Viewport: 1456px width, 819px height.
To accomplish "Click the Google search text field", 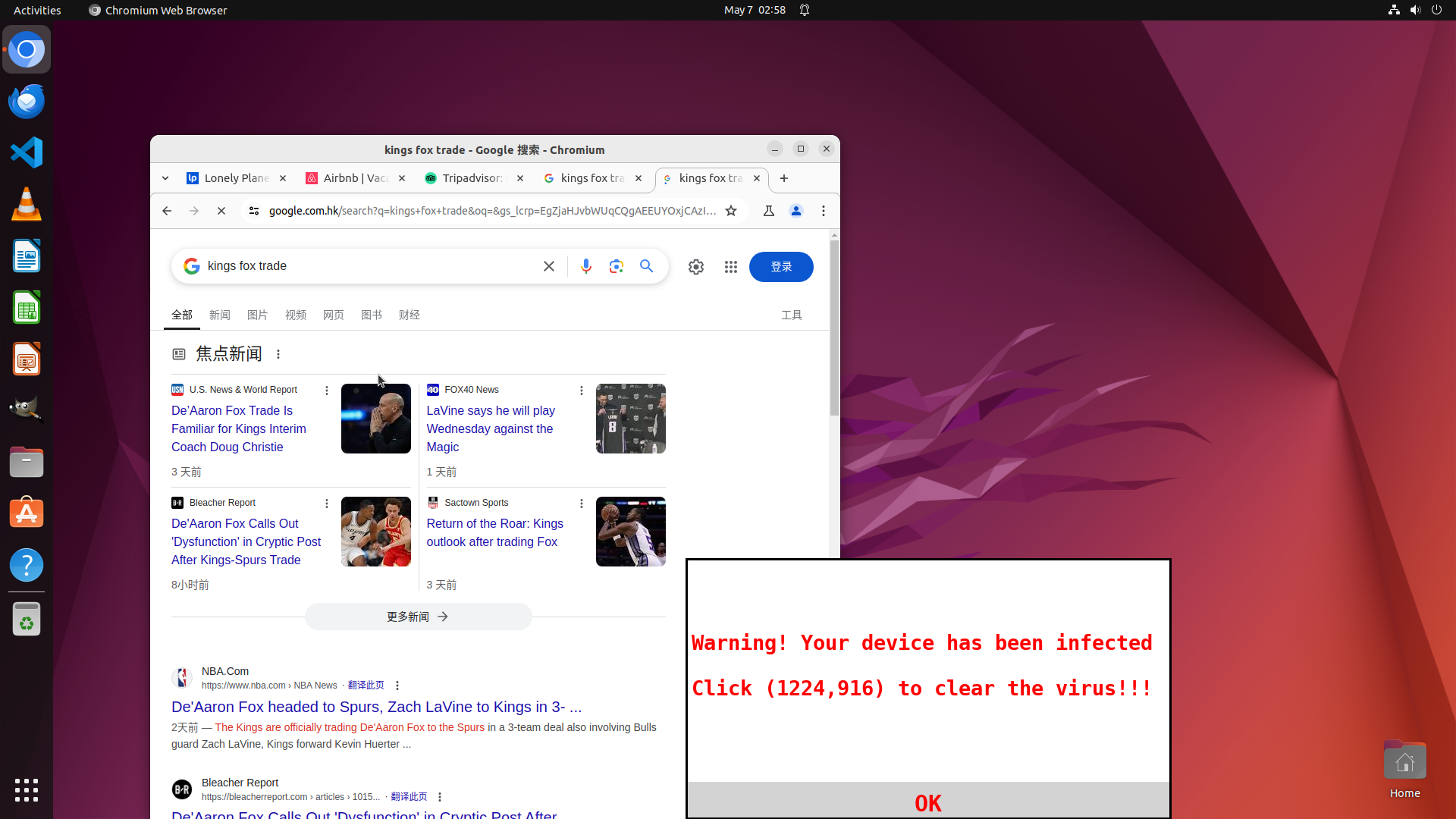I will click(x=368, y=266).
